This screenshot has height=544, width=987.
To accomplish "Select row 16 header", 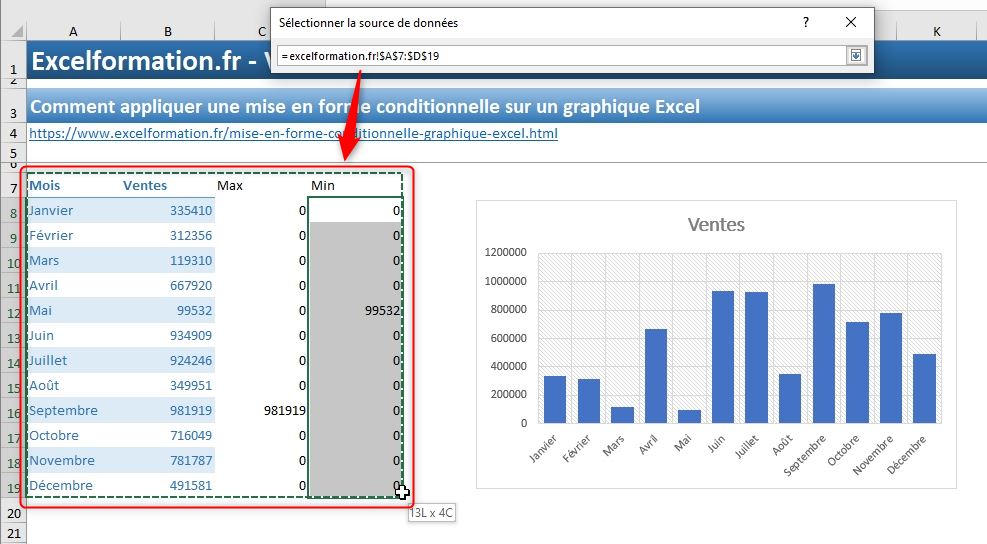I will (13, 412).
